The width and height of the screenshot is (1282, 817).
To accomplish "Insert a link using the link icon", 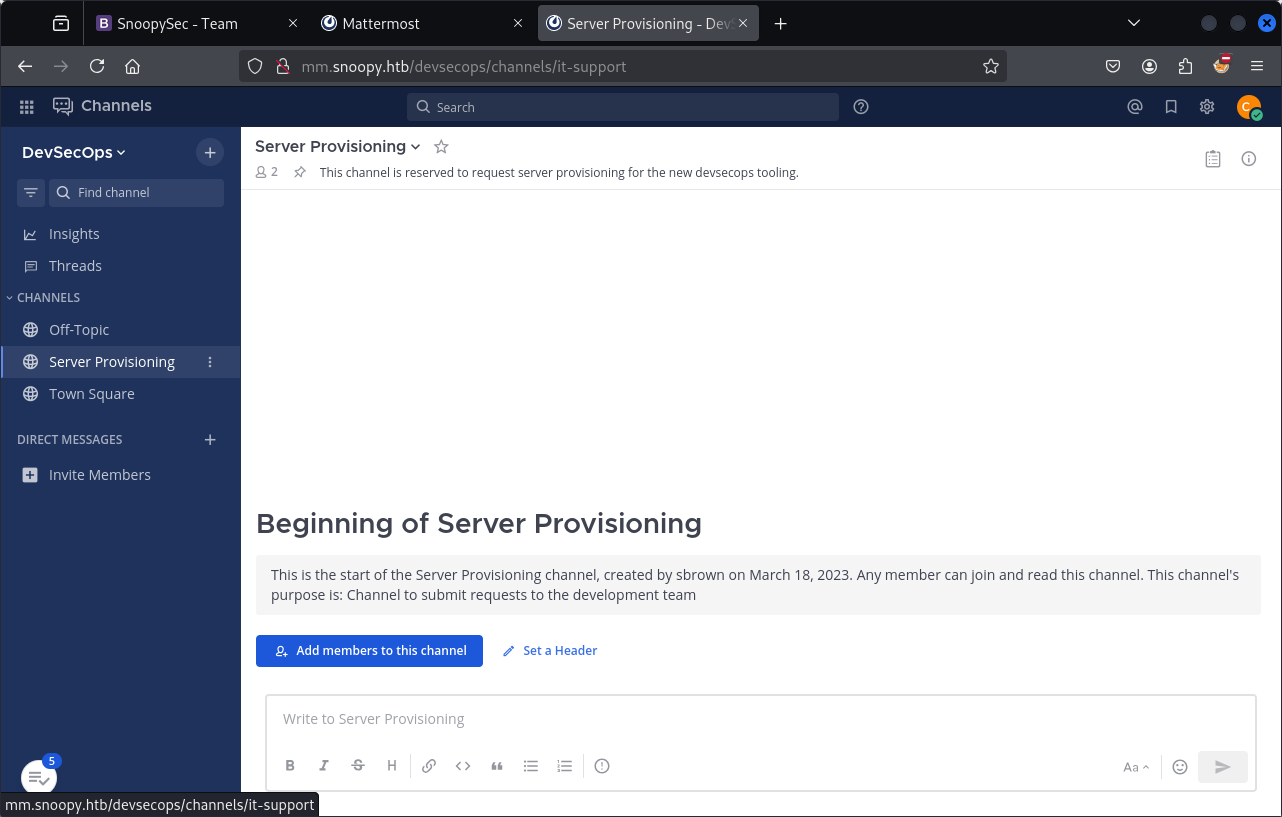I will coord(429,766).
